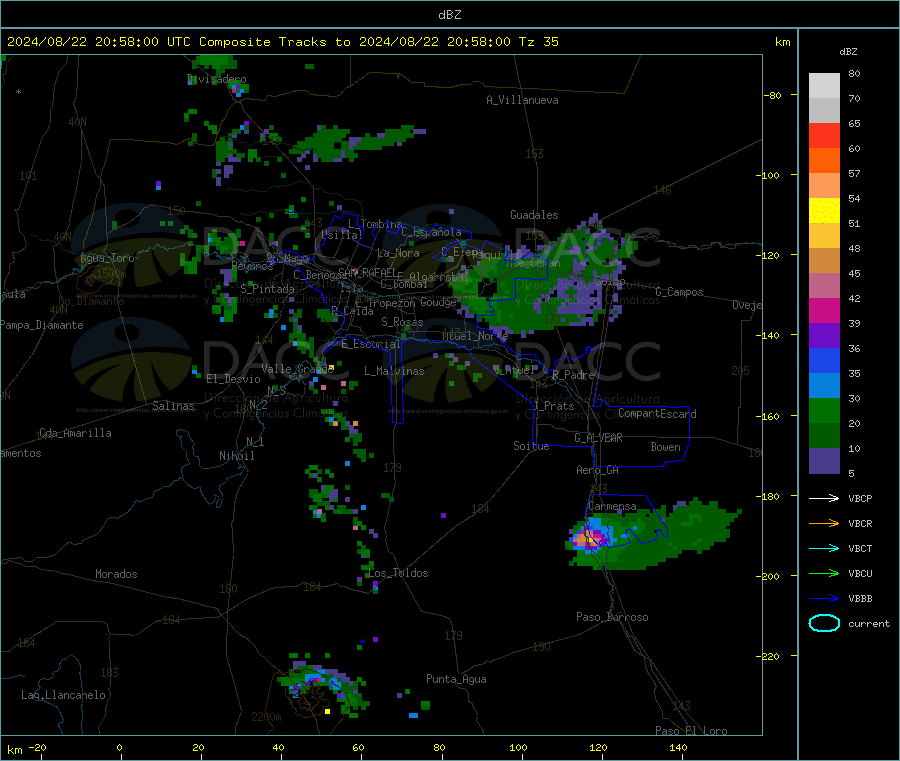
Task: Select the red swatch in dBZ scale
Action: tap(824, 135)
